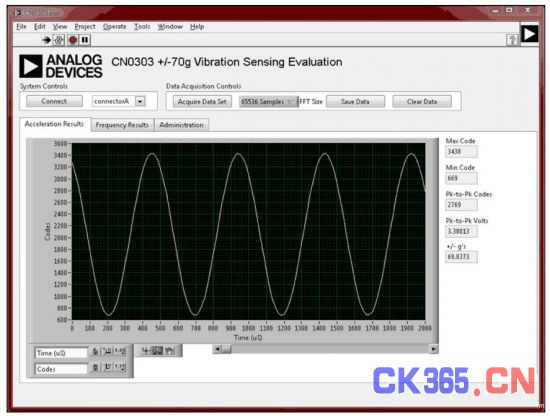Click the Save Data button

pos(355,102)
